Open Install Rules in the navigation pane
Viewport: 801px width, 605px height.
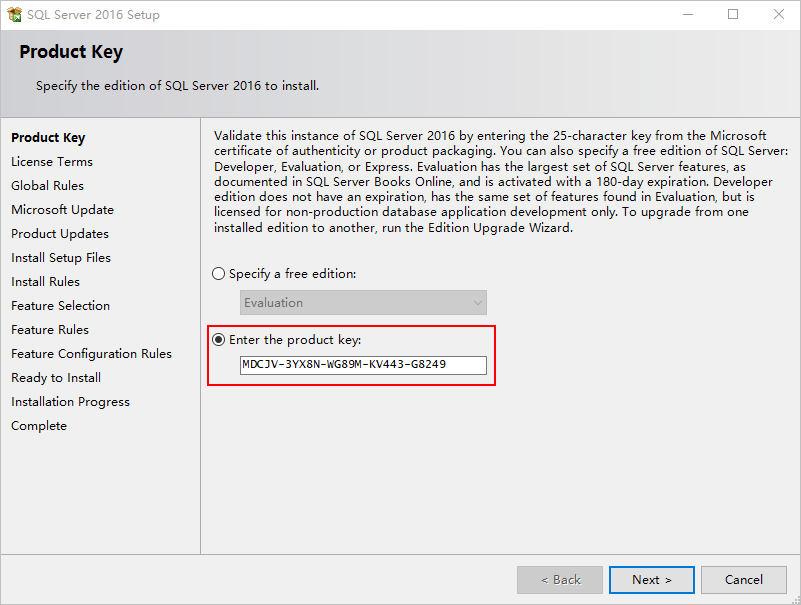(x=47, y=281)
